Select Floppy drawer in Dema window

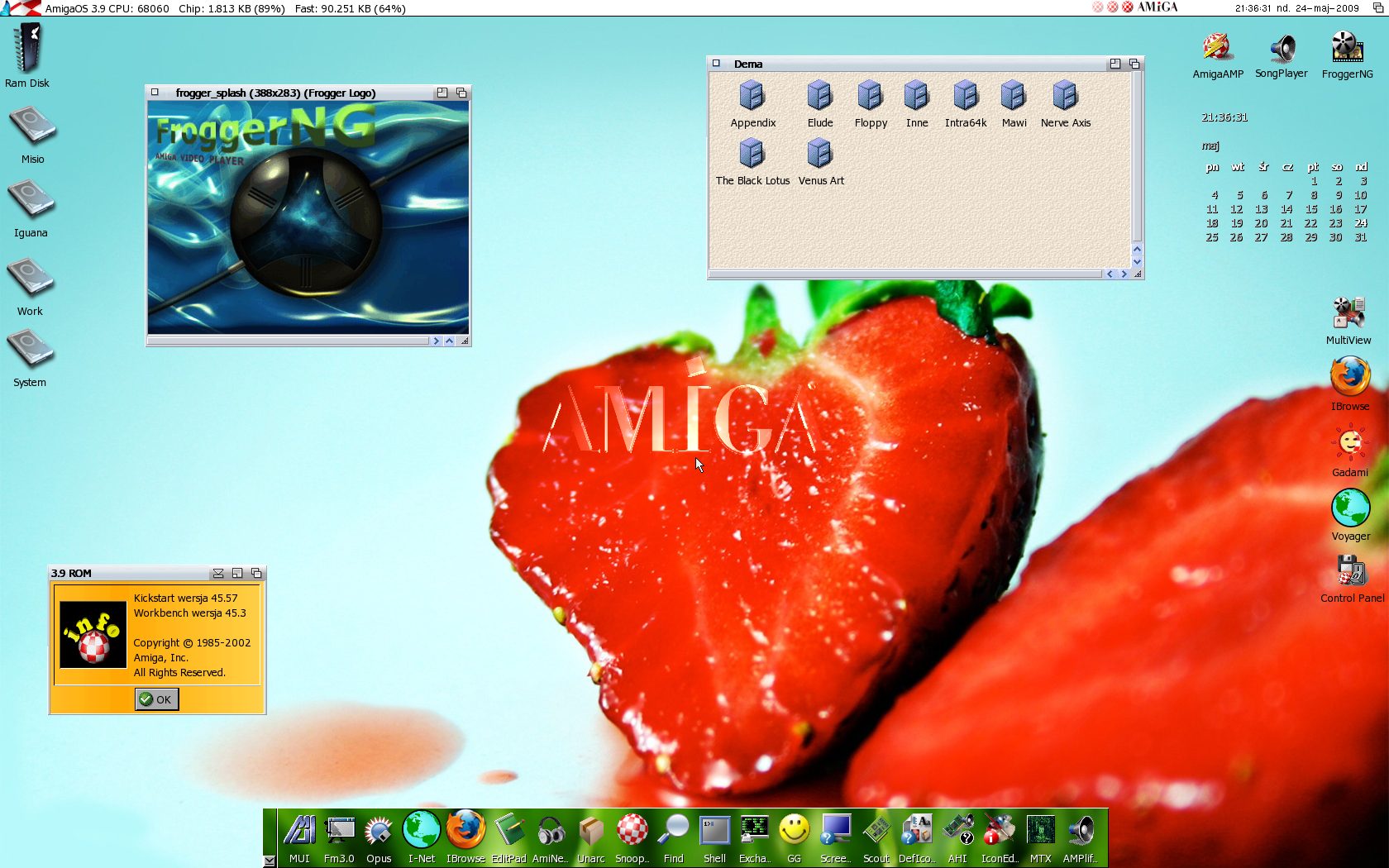pyautogui.click(x=871, y=103)
